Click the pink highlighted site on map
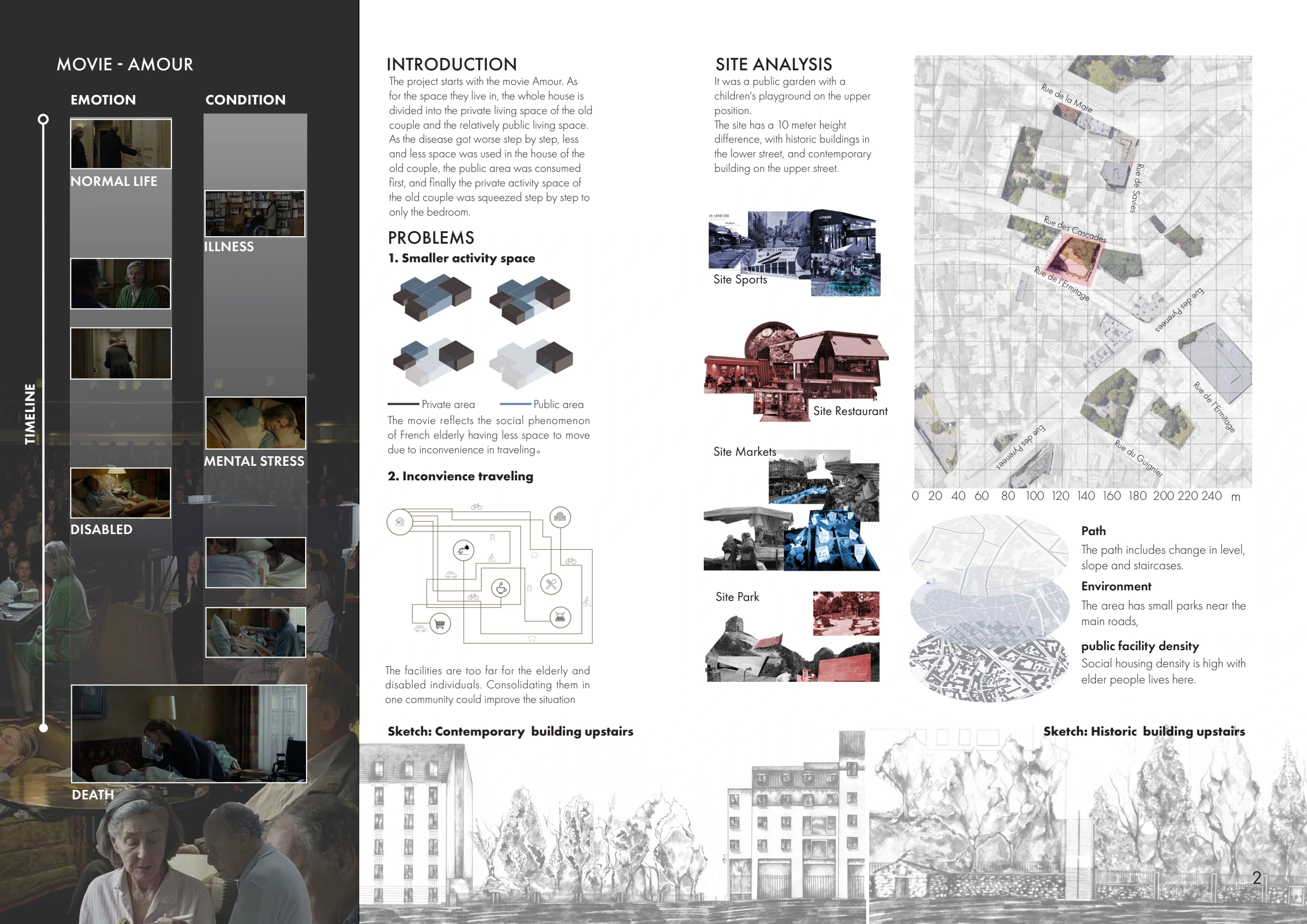This screenshot has height=924, width=1307. coord(1075,259)
